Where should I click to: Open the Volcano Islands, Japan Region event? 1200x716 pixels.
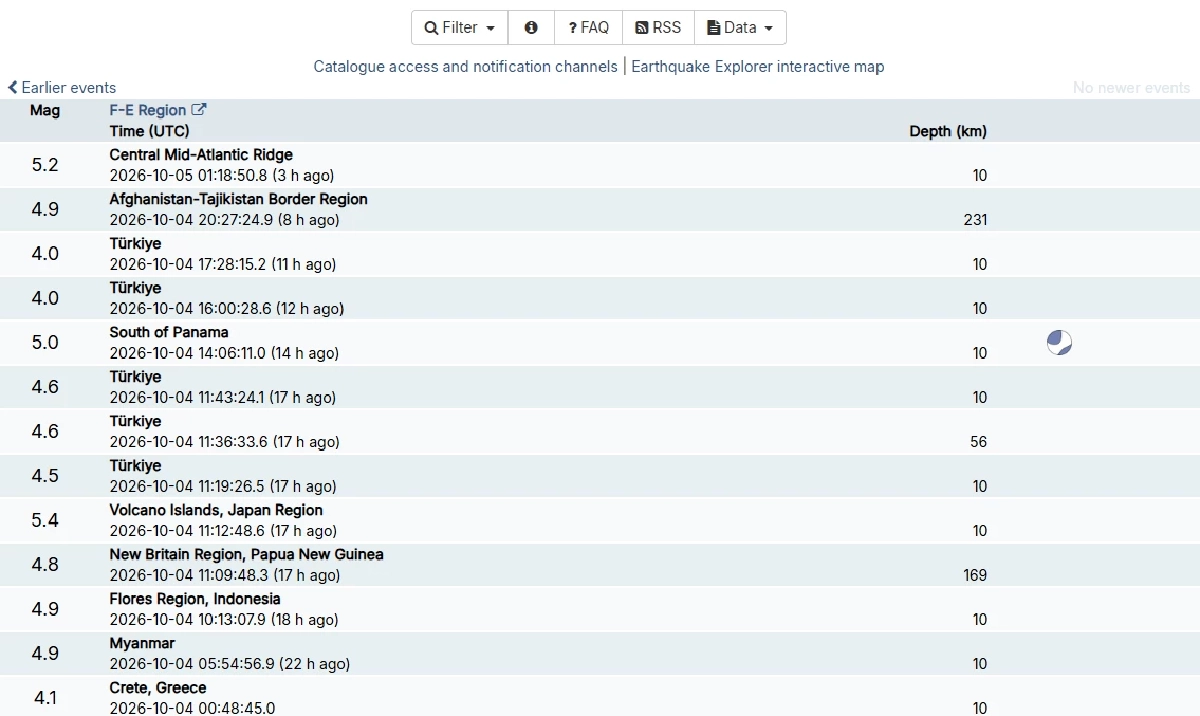pos(600,520)
